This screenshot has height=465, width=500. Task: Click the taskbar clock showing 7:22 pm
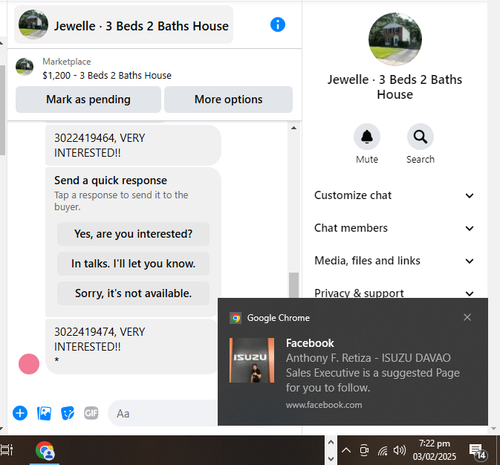[x=434, y=450]
